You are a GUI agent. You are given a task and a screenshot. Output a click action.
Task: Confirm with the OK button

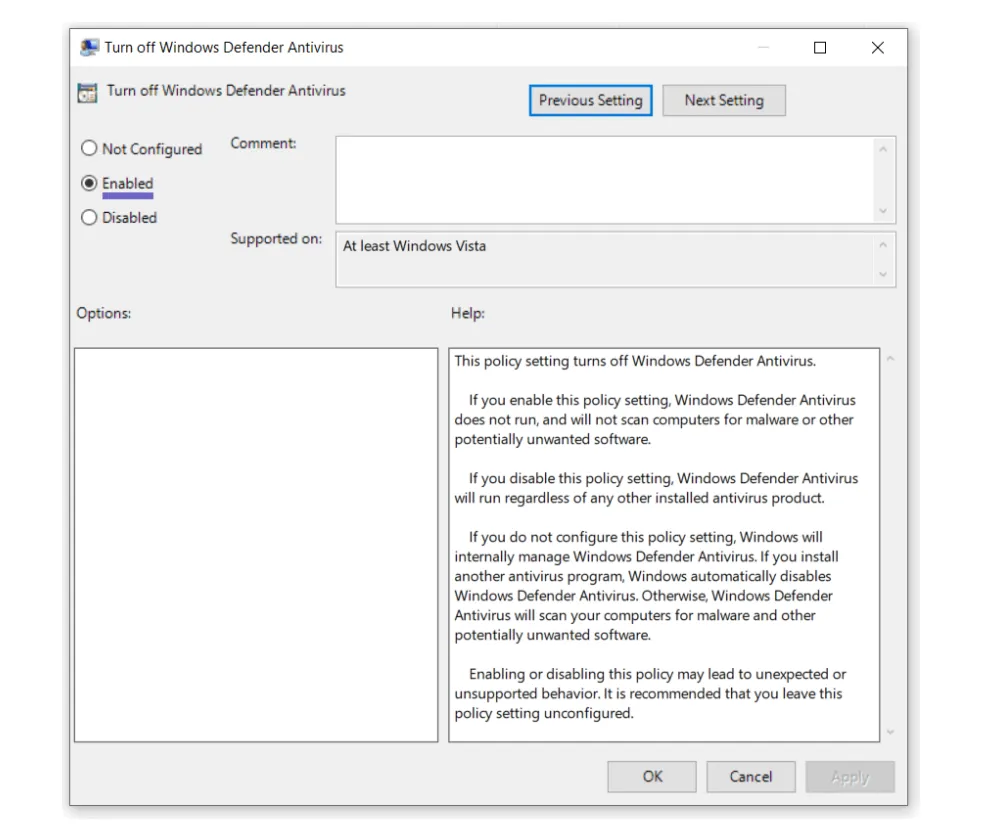click(x=652, y=776)
